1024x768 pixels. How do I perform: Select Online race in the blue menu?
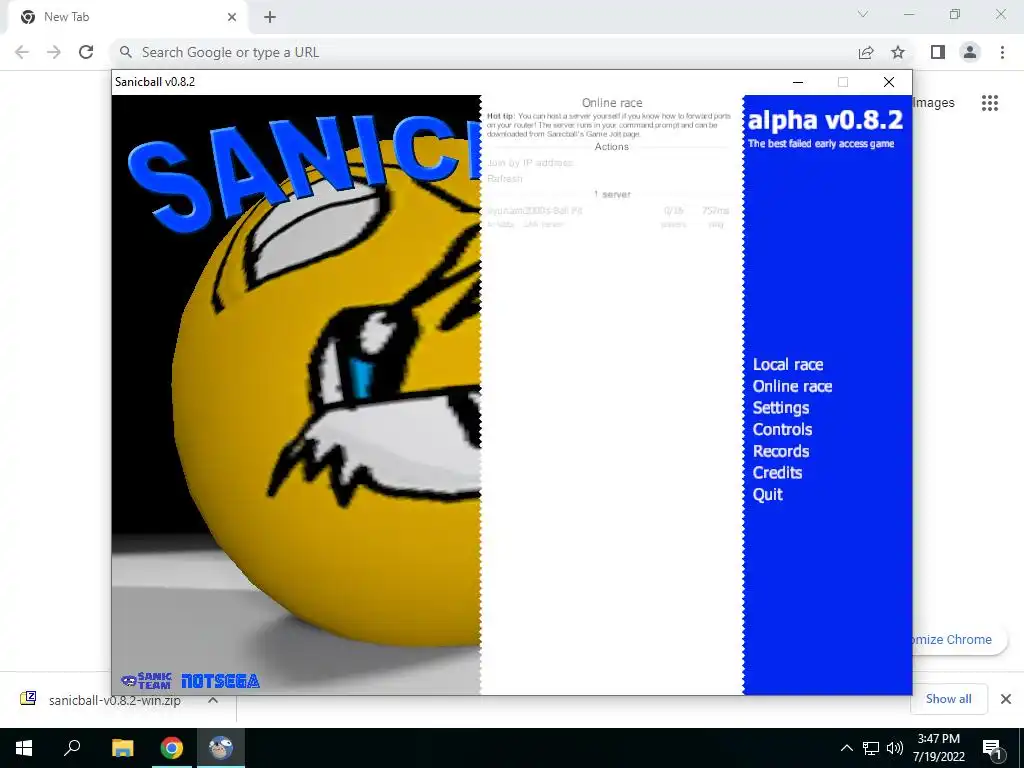792,386
